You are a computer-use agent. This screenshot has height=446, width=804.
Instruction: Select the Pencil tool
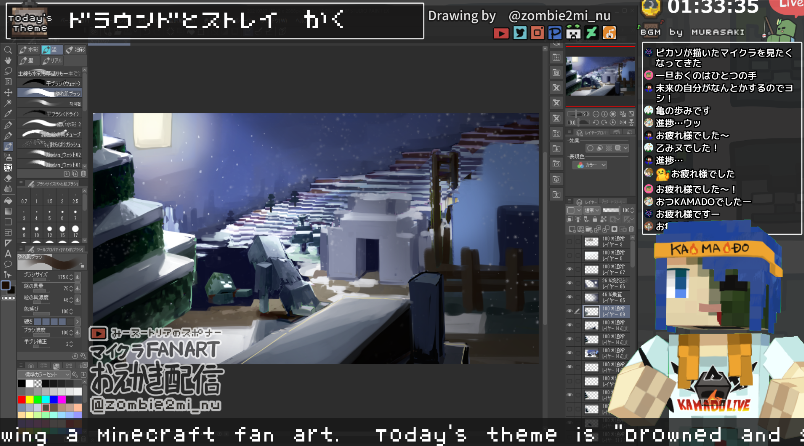tap(8, 136)
